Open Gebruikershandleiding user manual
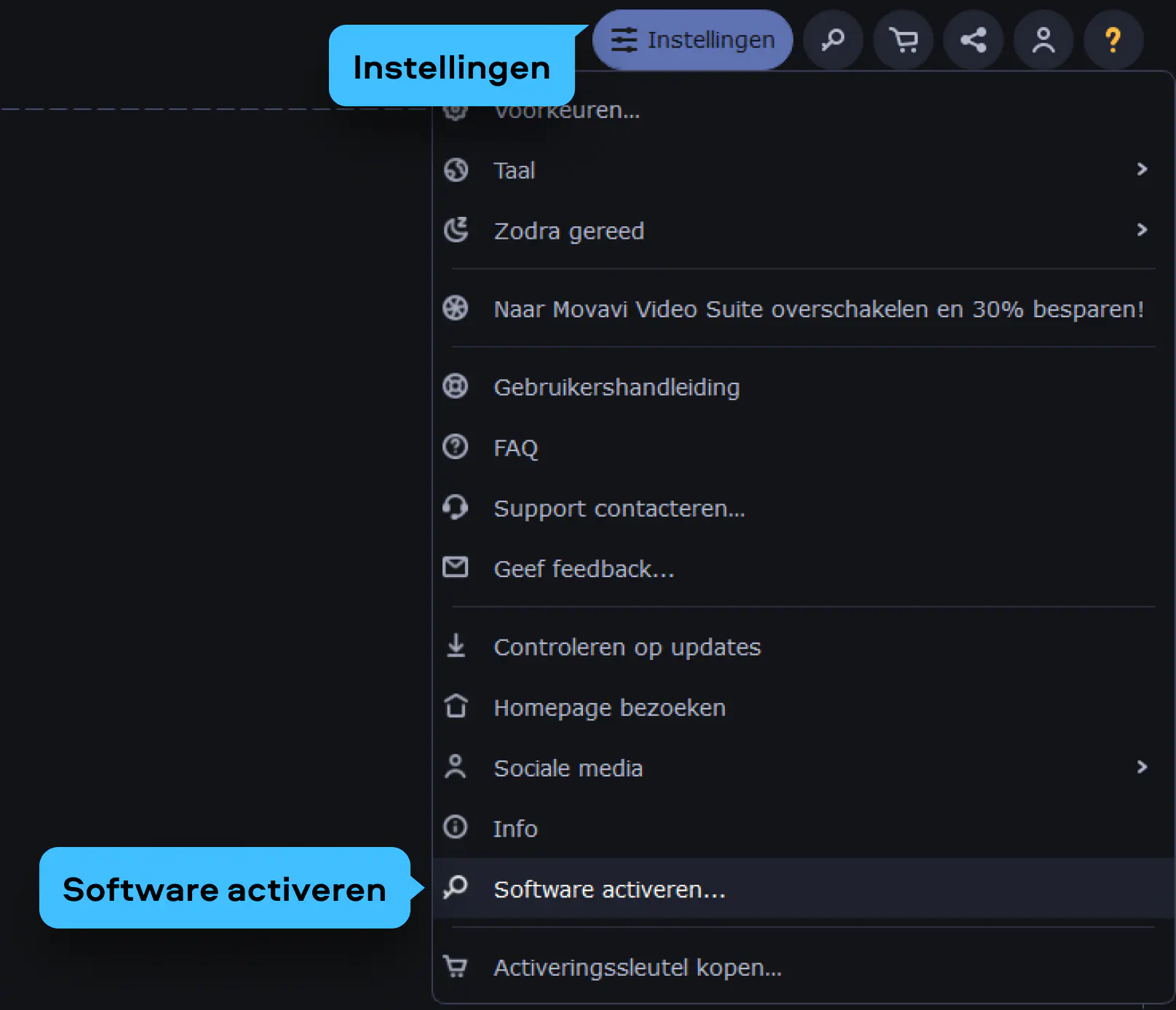The height and width of the screenshot is (1010, 1176). point(803,387)
